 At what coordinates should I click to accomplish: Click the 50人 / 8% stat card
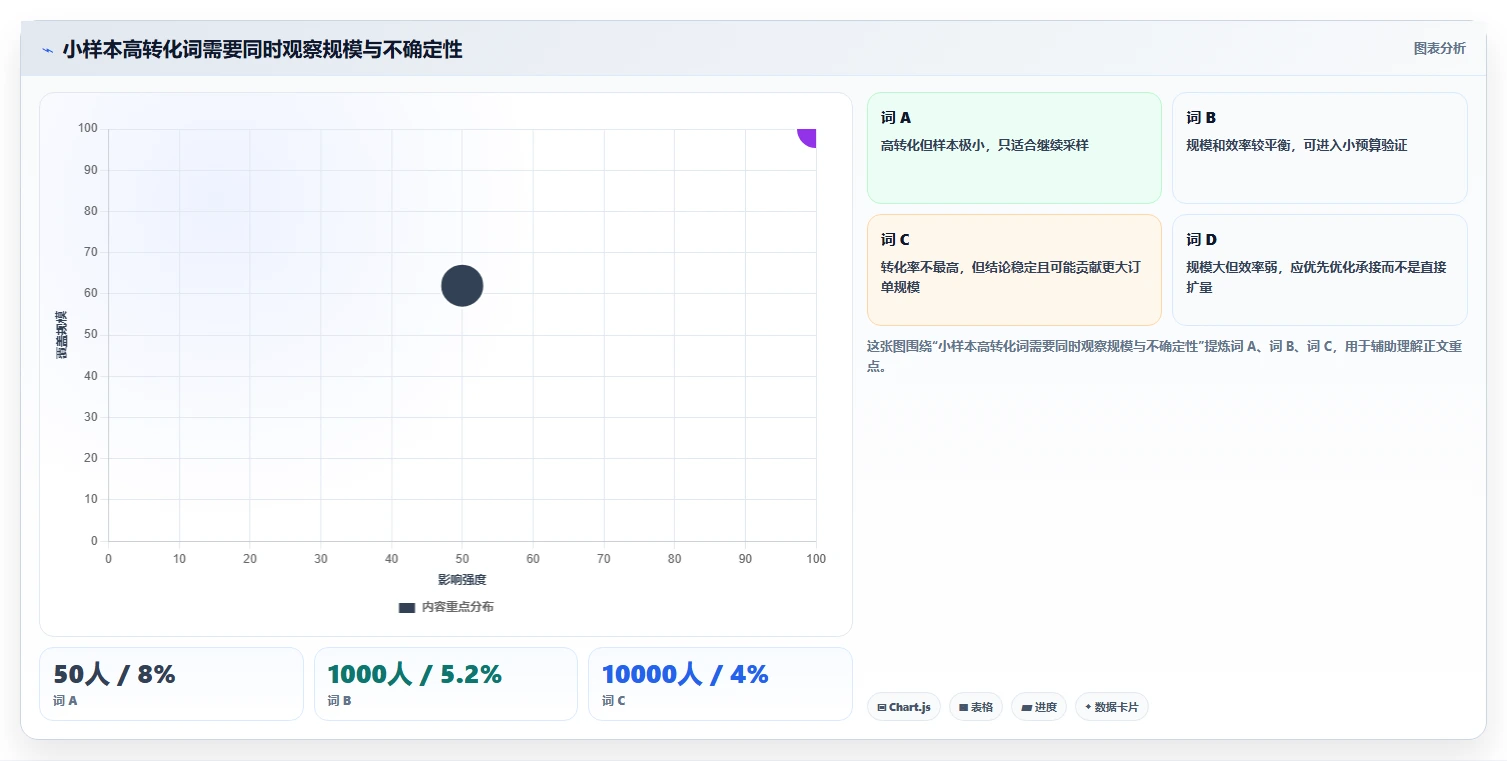click(171, 684)
